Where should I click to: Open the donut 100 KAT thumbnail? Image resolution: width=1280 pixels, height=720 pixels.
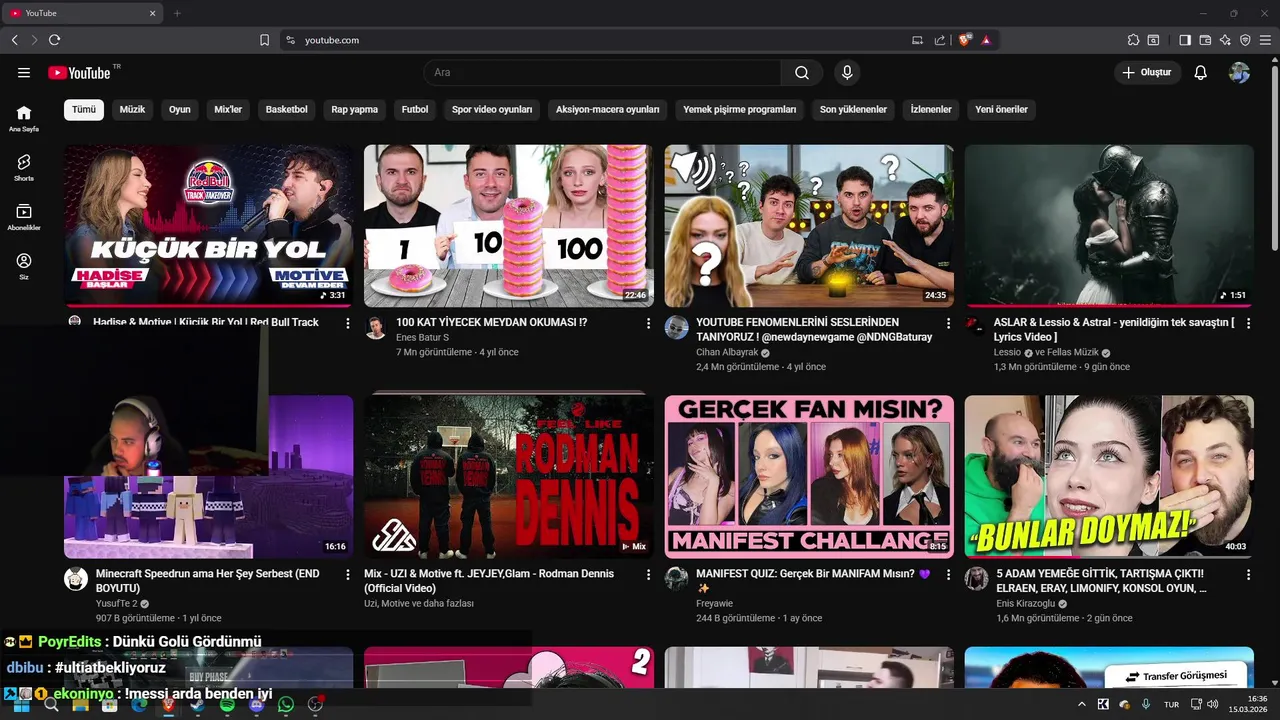coord(508,226)
